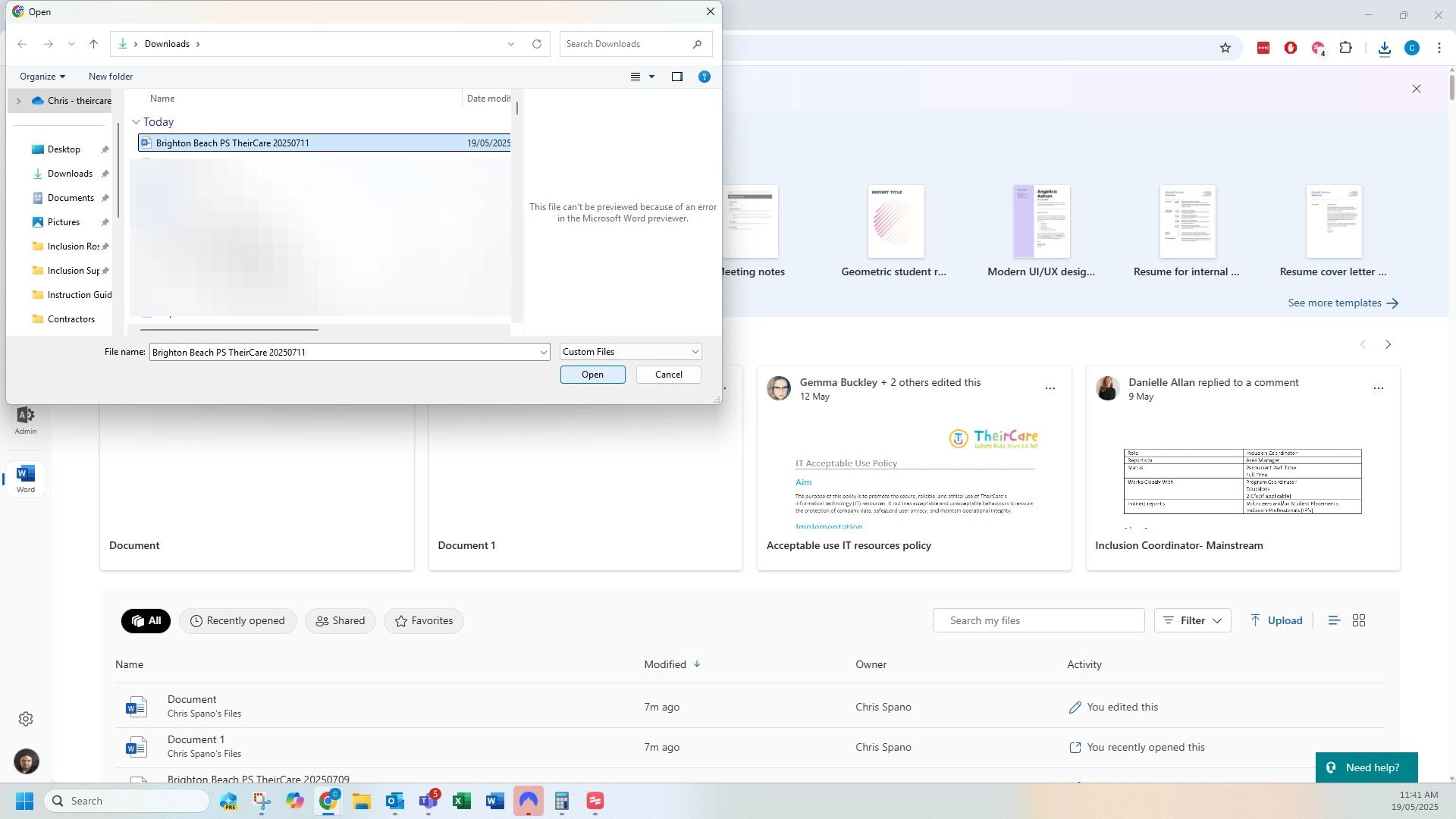Image resolution: width=1456 pixels, height=819 pixels.
Task: Click the blue help question mark icon
Action: (x=704, y=77)
